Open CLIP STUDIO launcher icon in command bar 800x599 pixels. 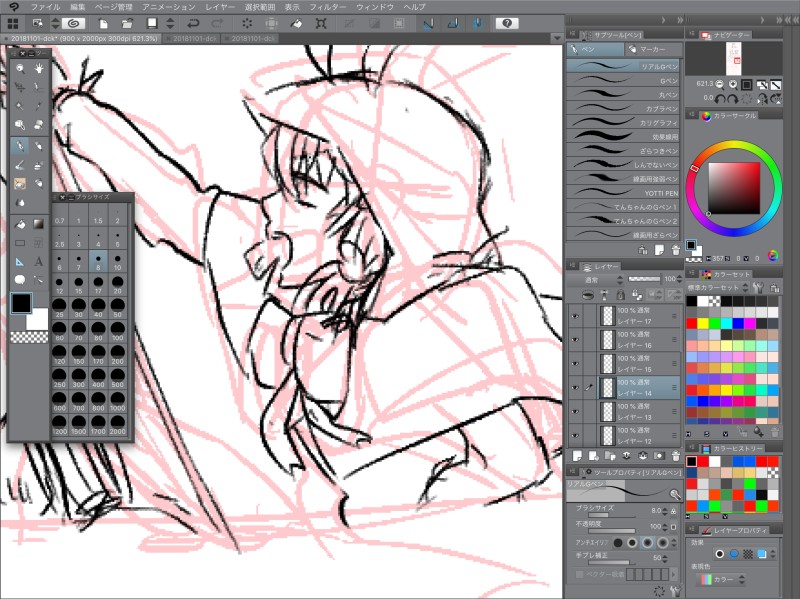pyautogui.click(x=73, y=23)
